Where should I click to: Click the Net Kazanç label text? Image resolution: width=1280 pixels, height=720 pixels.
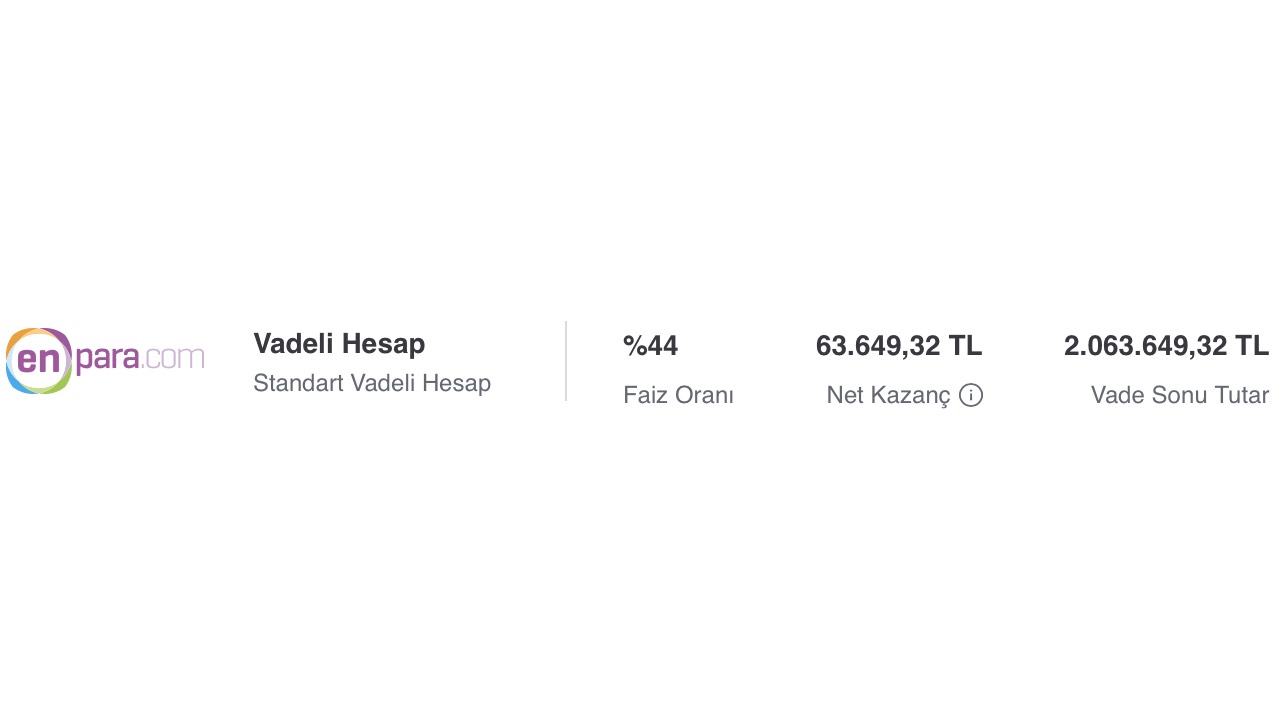[888, 395]
